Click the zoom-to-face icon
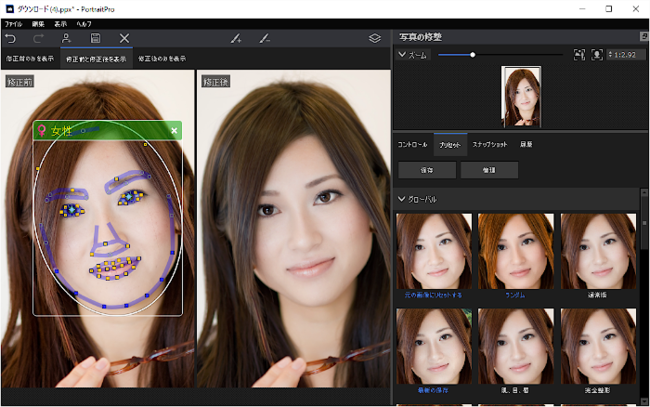Image resolution: width=650 pixels, height=407 pixels. click(x=597, y=54)
